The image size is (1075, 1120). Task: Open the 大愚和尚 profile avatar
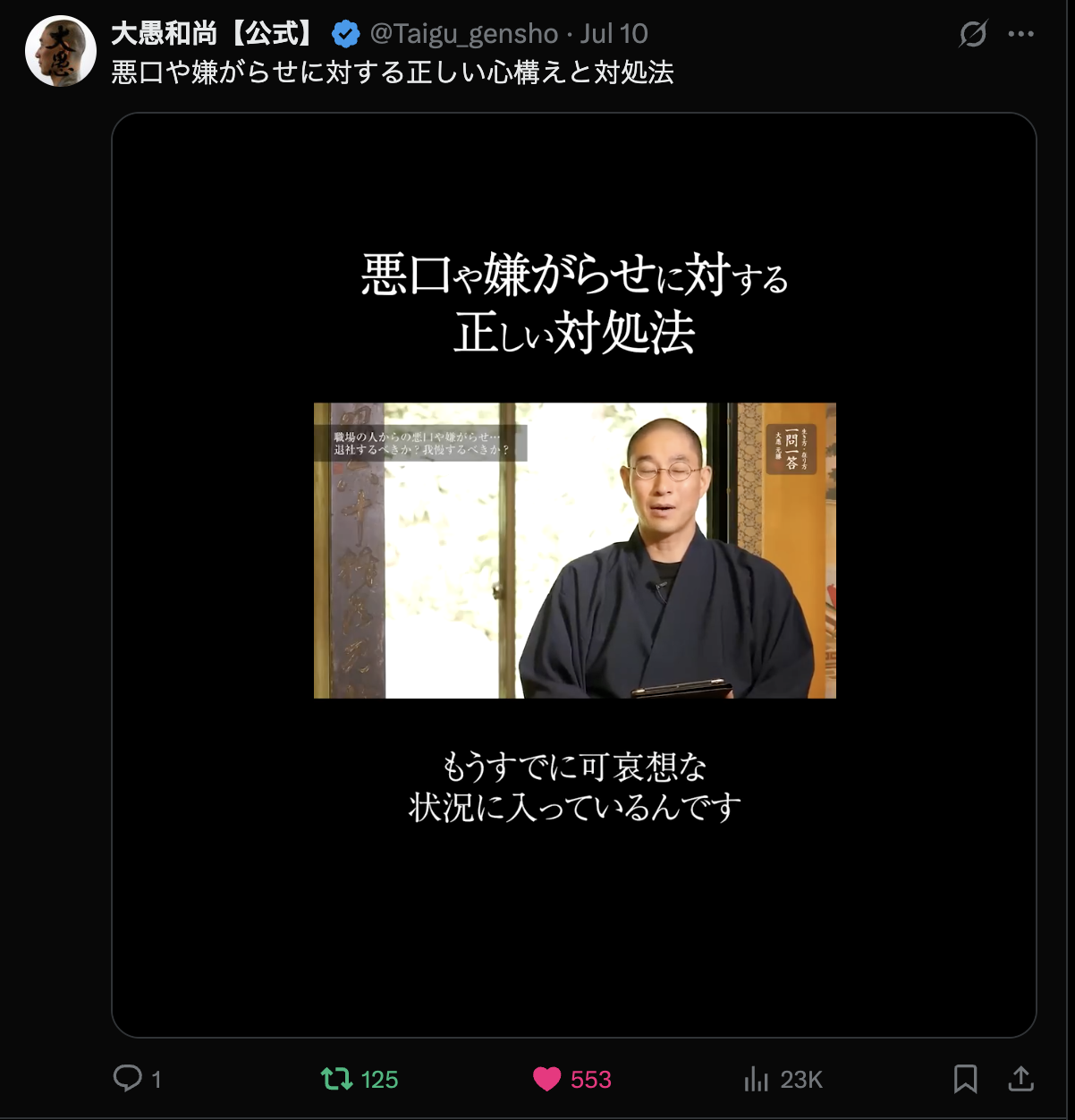(61, 51)
